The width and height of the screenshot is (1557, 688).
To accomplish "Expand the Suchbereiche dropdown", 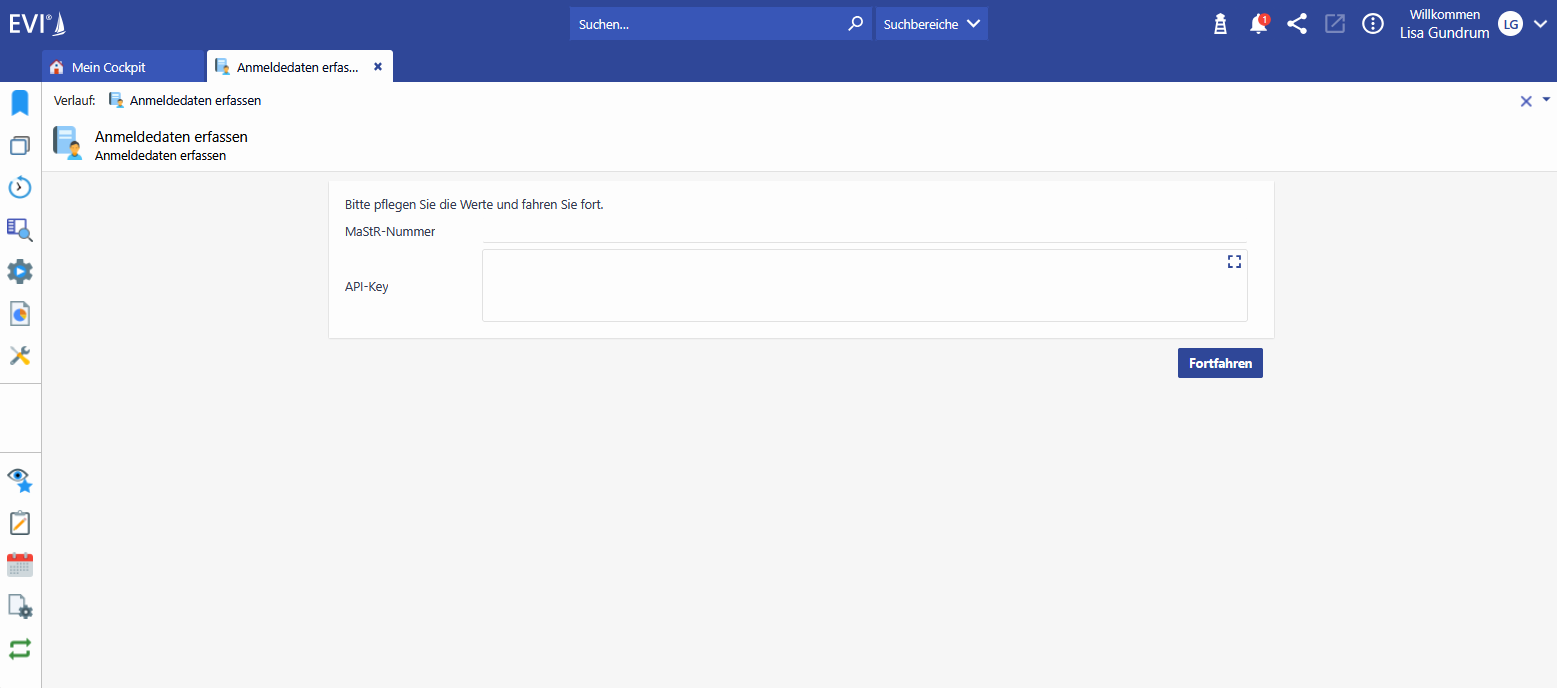I will pos(931,24).
